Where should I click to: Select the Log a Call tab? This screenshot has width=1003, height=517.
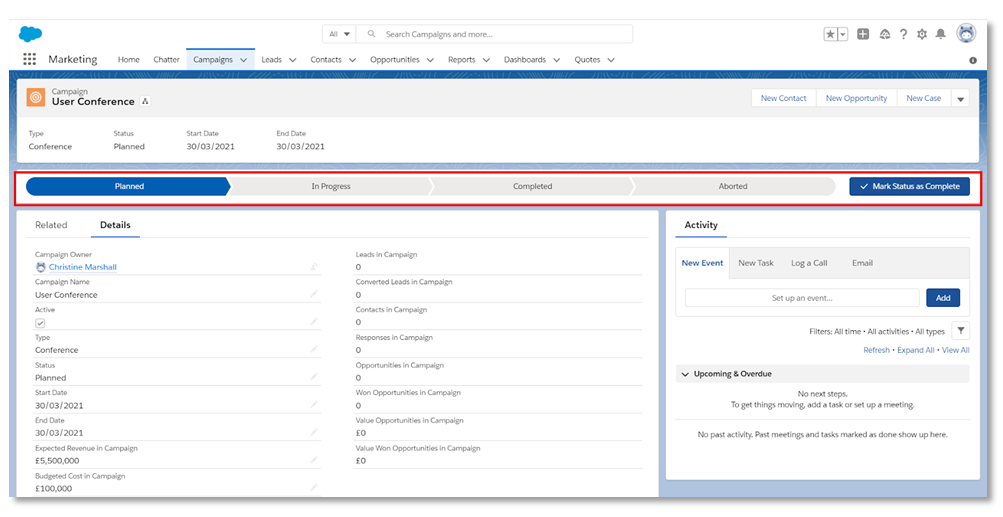[809, 263]
